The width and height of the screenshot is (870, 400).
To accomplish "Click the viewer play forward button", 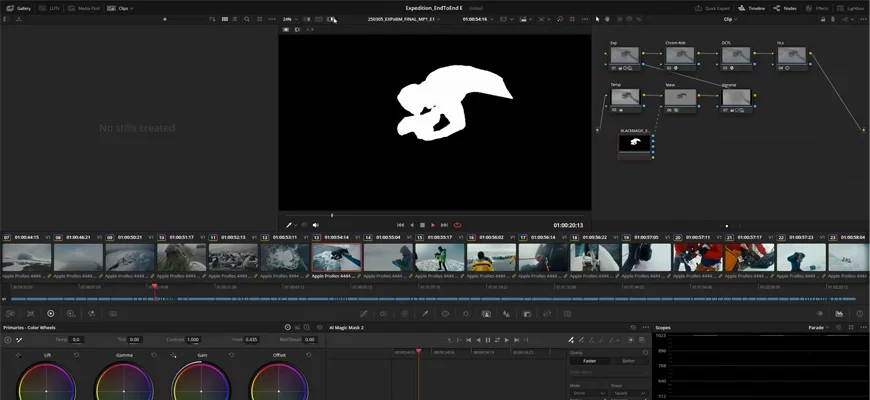I will pyautogui.click(x=433, y=225).
